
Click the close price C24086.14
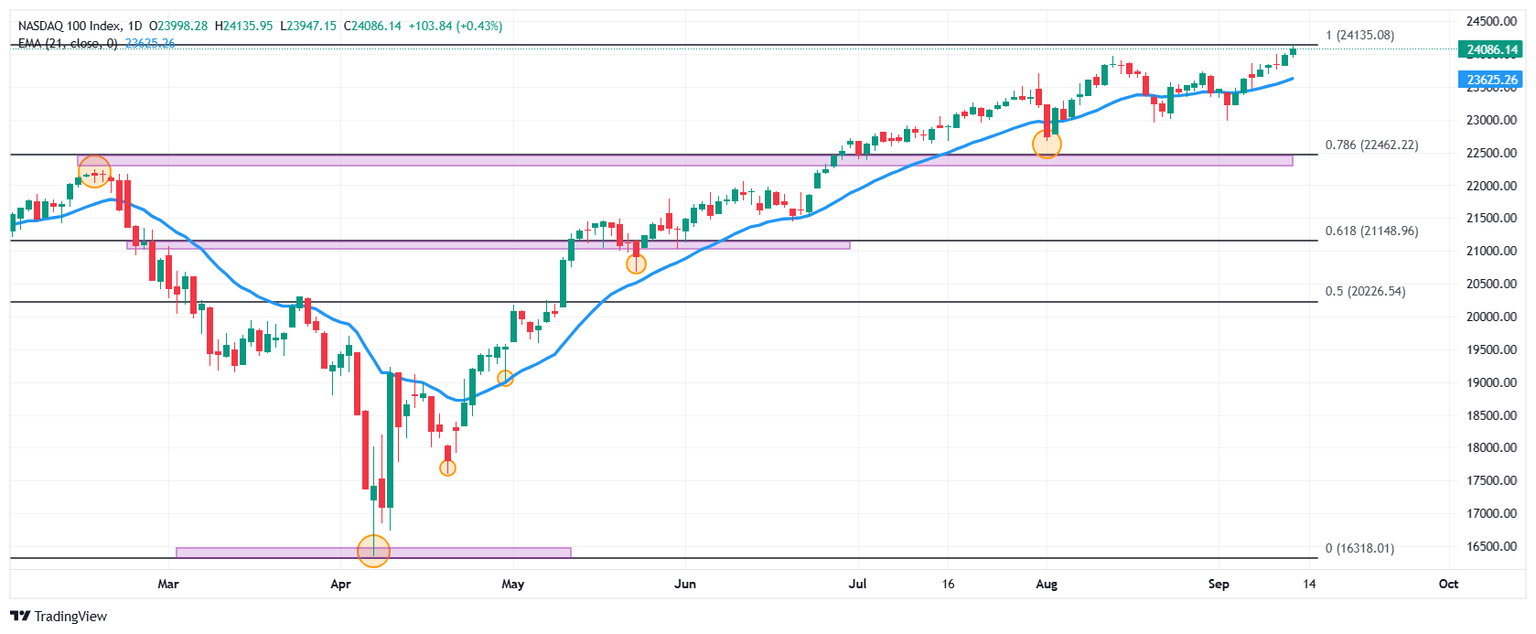(372, 24)
